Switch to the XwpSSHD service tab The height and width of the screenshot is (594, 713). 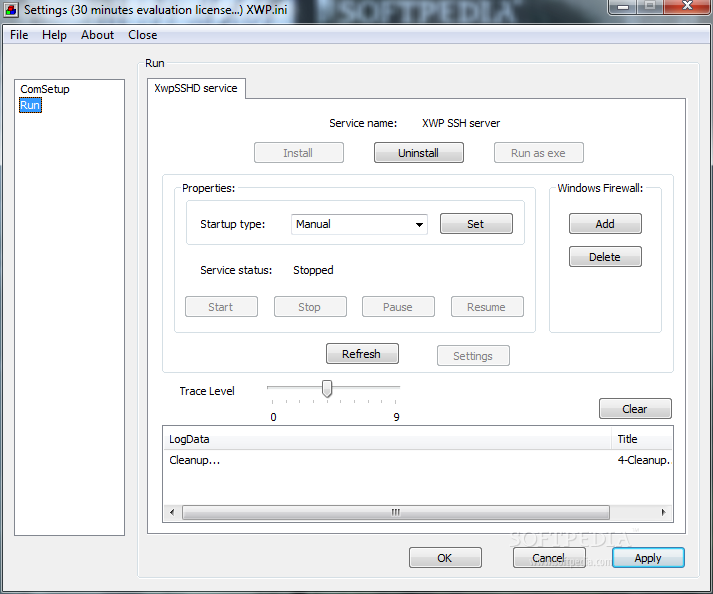[196, 88]
